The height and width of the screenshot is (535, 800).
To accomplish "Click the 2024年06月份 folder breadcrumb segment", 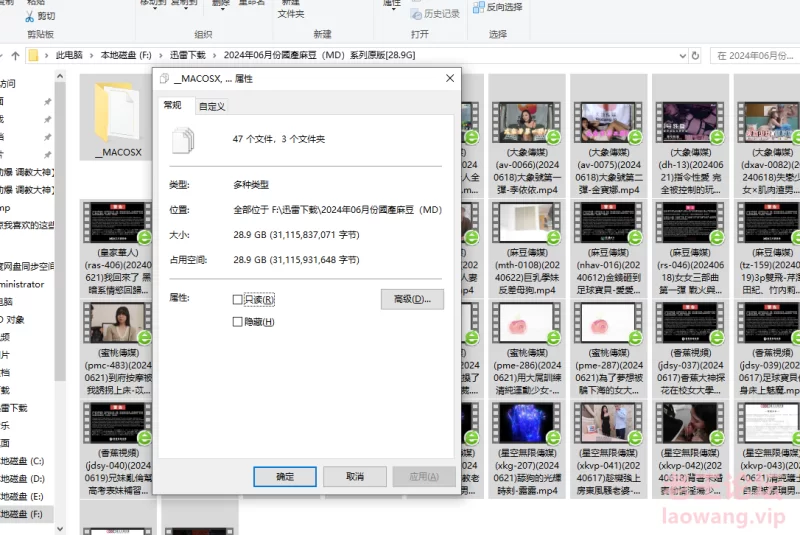I will click(x=319, y=55).
